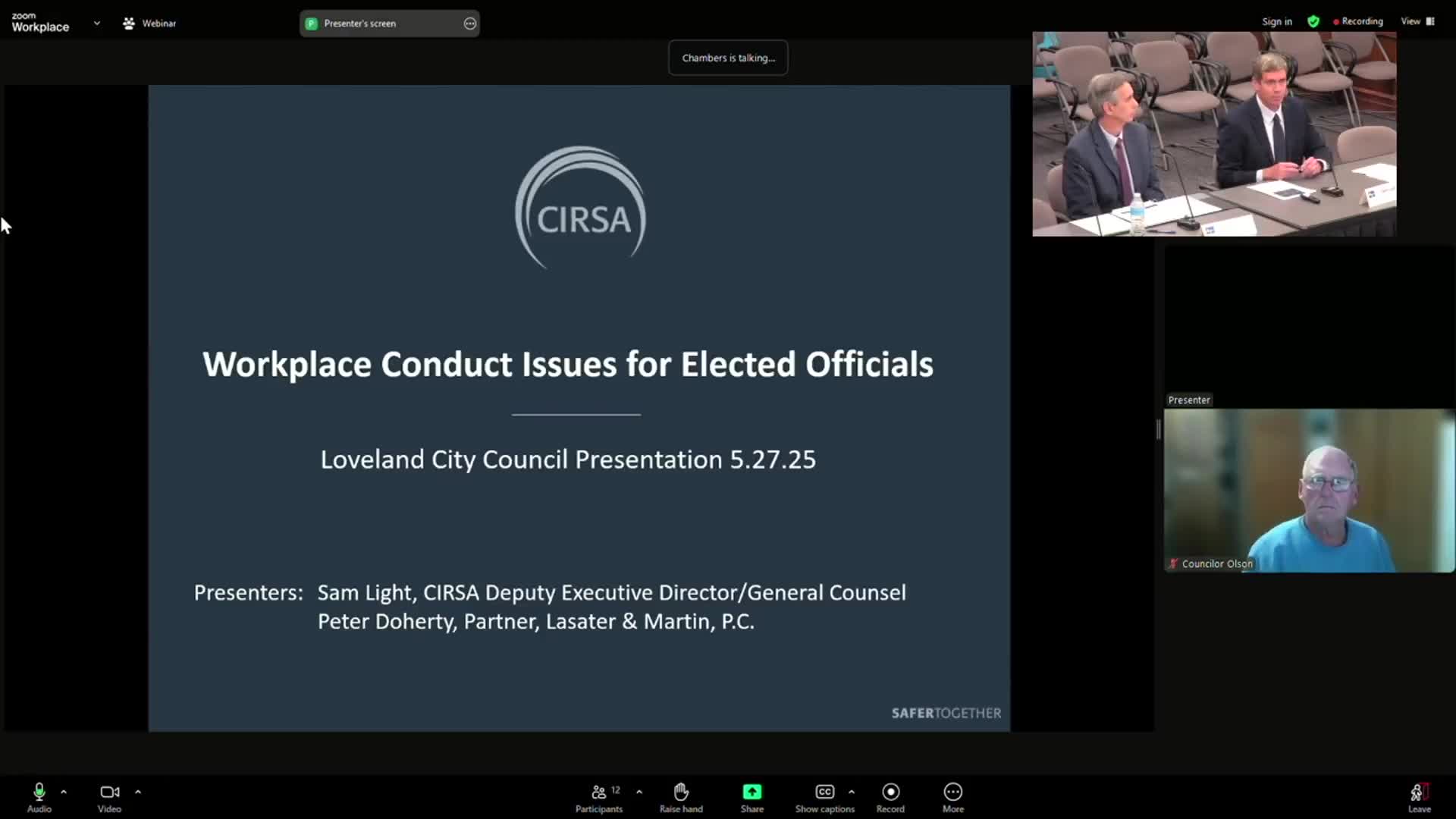
Task: Click the Raise hand icon
Action: (681, 792)
